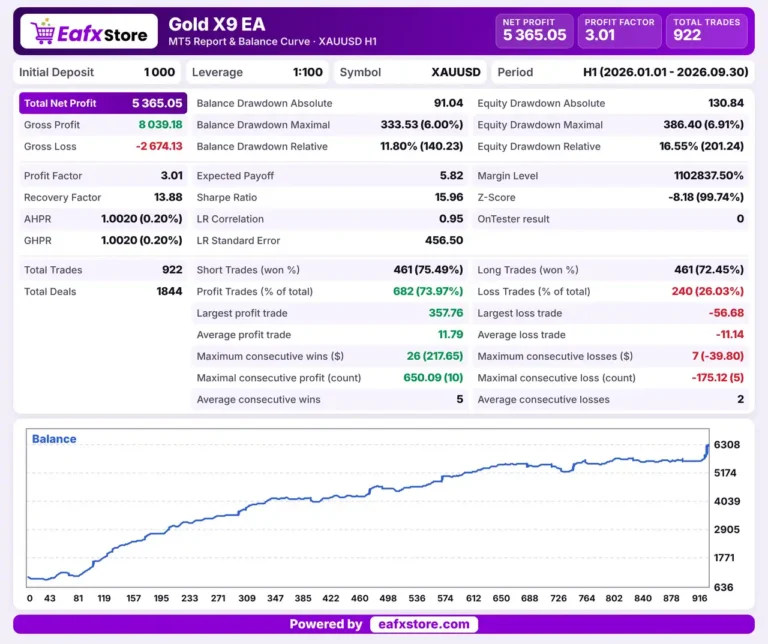The image size is (768, 644).
Task: Click the Gold X9 EA title
Action: pyautogui.click(x=216, y=24)
